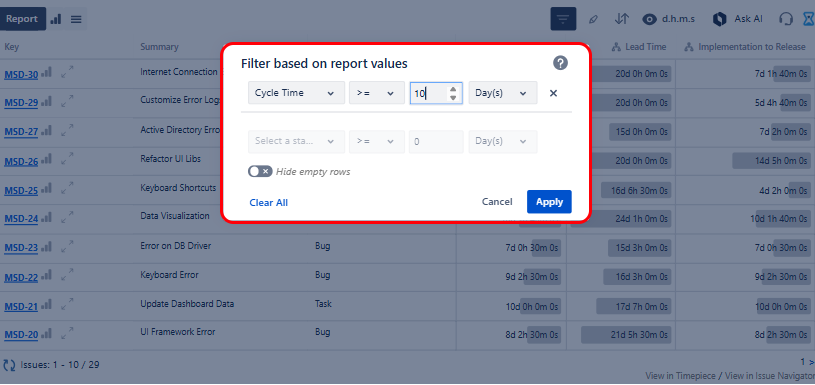815x385 pixels.
Task: Open issue MSD-25 link
Action: click(21, 191)
